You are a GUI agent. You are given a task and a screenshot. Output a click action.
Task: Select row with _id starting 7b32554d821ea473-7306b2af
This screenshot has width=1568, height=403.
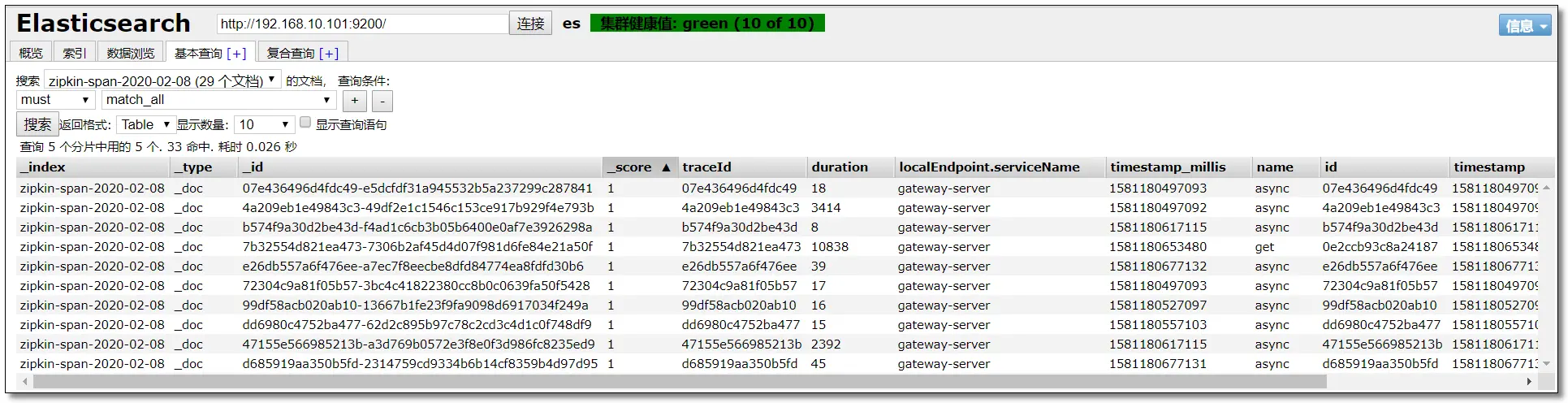coord(778,246)
